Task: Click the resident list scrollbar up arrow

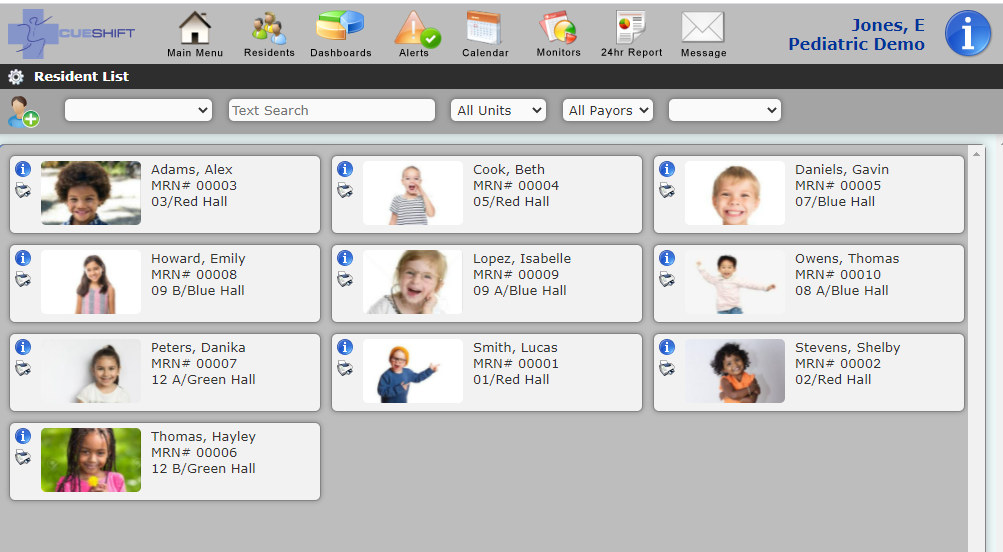Action: [x=976, y=154]
